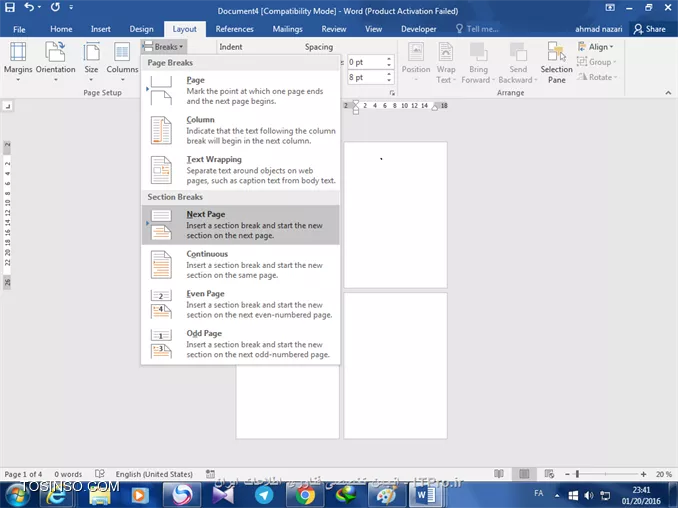Open the Windows Start button
The height and width of the screenshot is (508, 678).
[x=16, y=495]
